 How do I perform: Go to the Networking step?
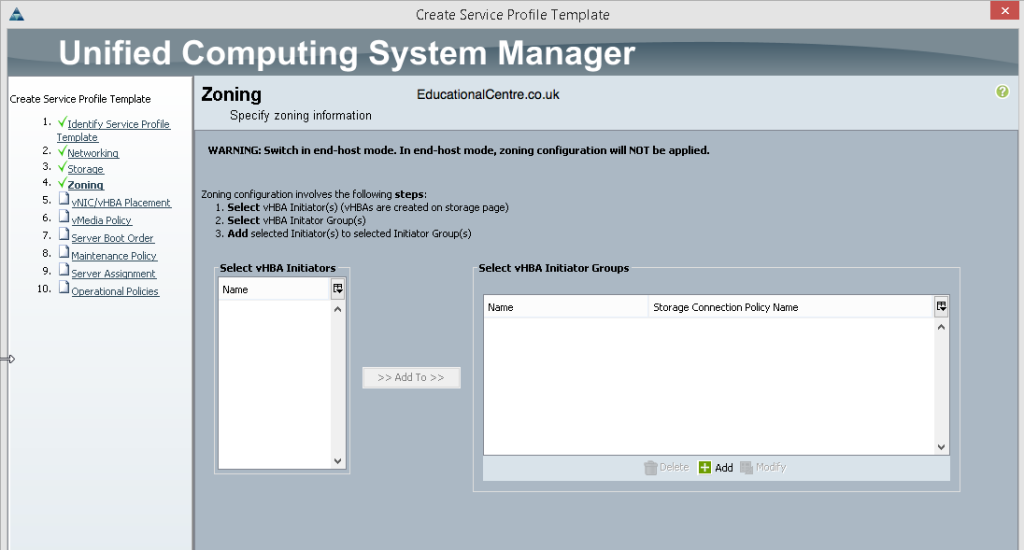click(x=93, y=153)
